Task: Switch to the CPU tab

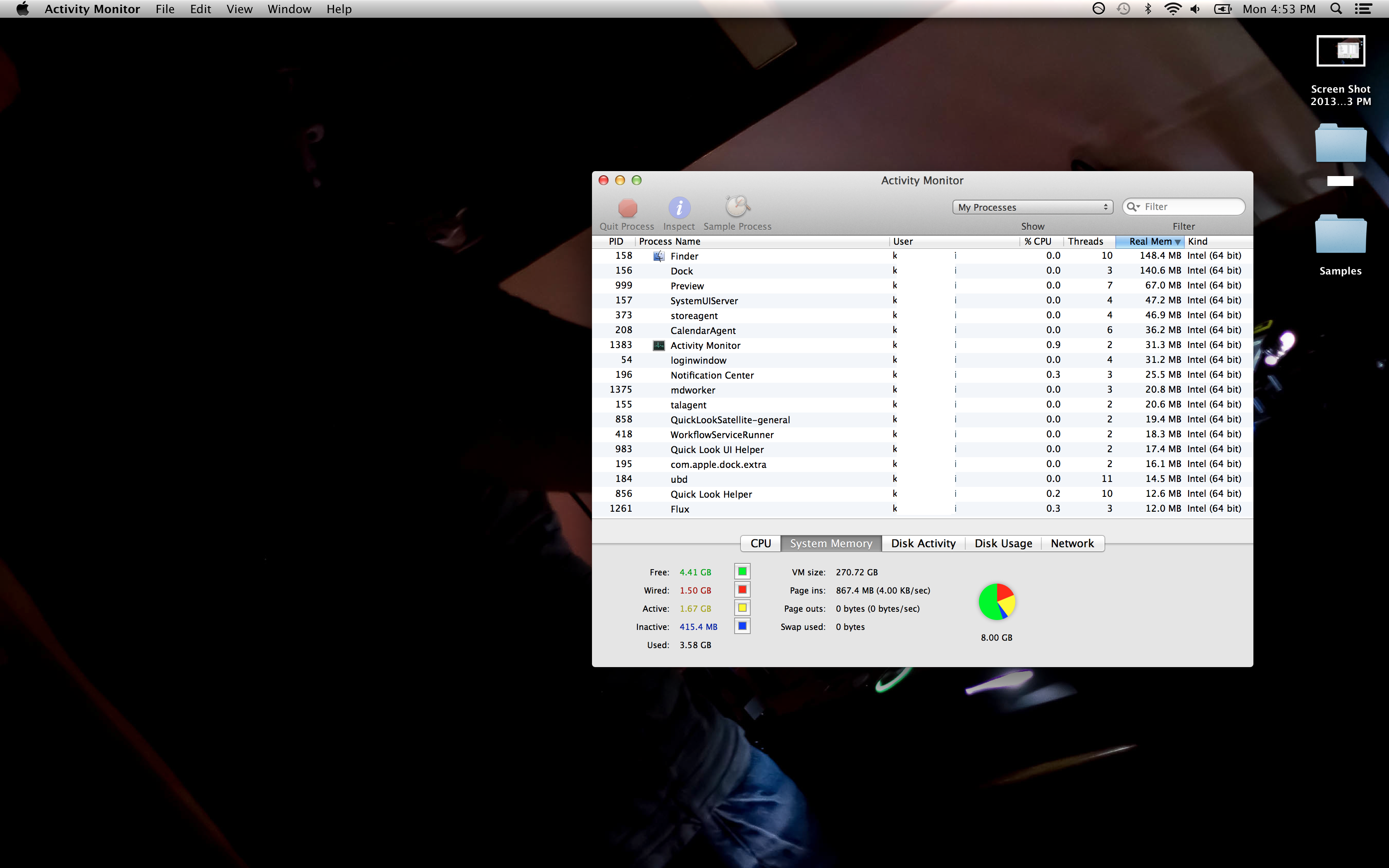Action: tap(761, 543)
